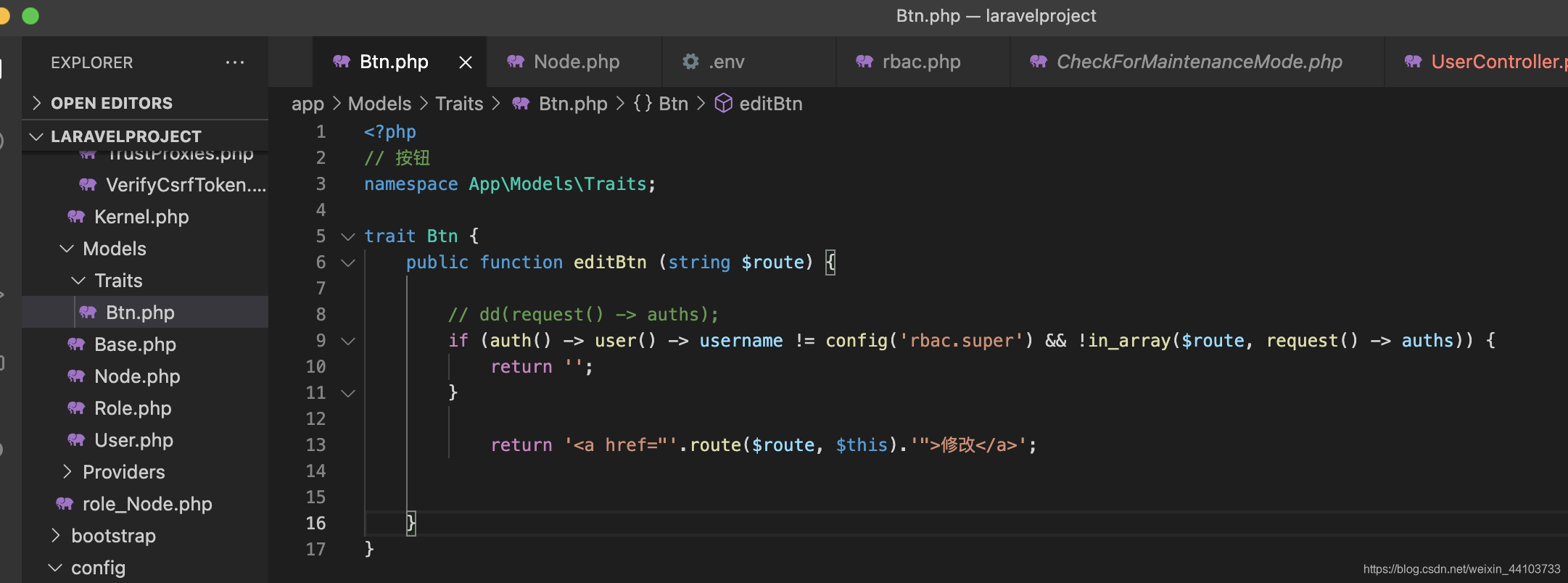Image resolution: width=1568 pixels, height=583 pixels.
Task: Open User.php in the explorer
Action: pyautogui.click(x=145, y=440)
